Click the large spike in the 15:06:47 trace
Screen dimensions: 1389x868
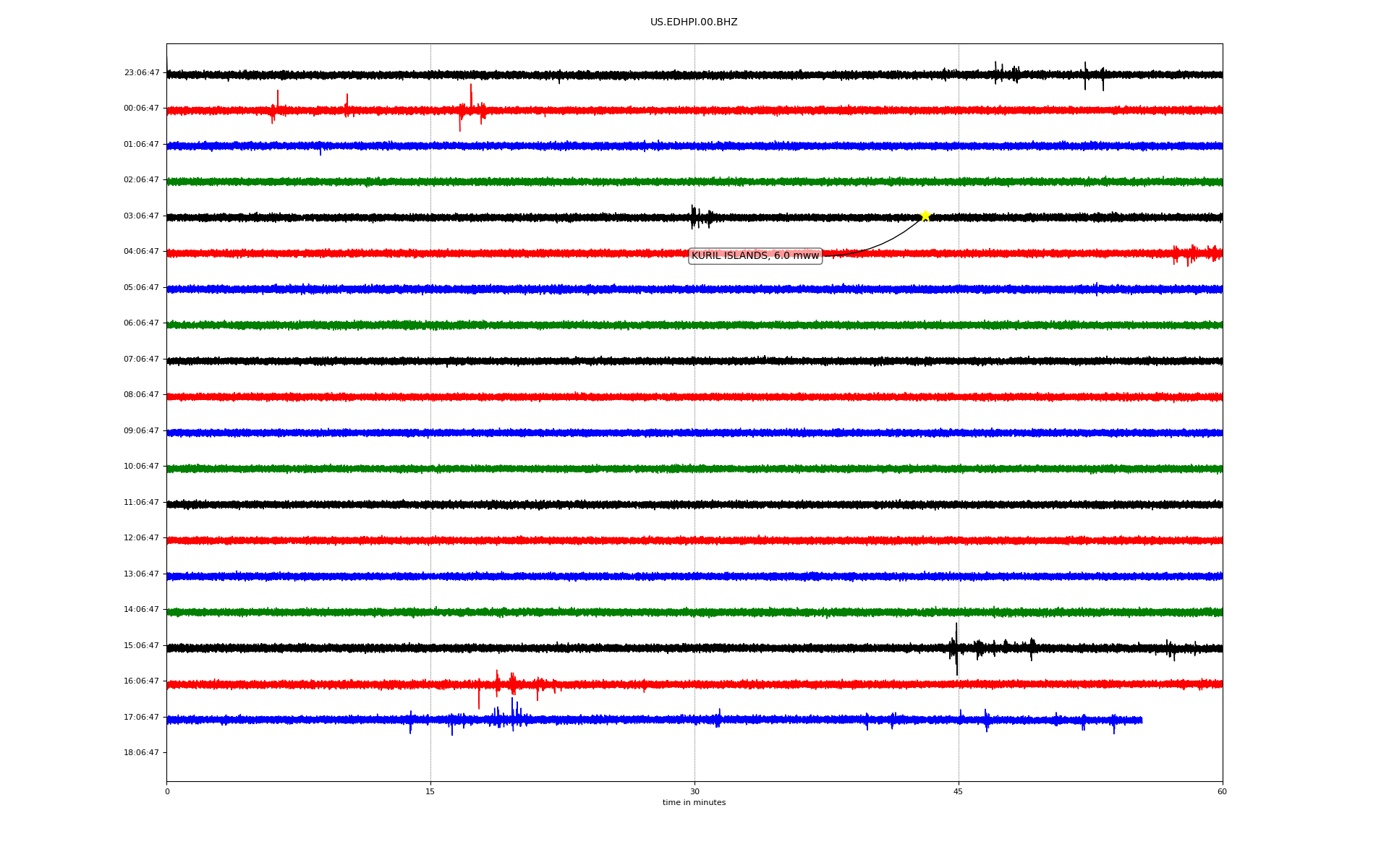pos(956,649)
